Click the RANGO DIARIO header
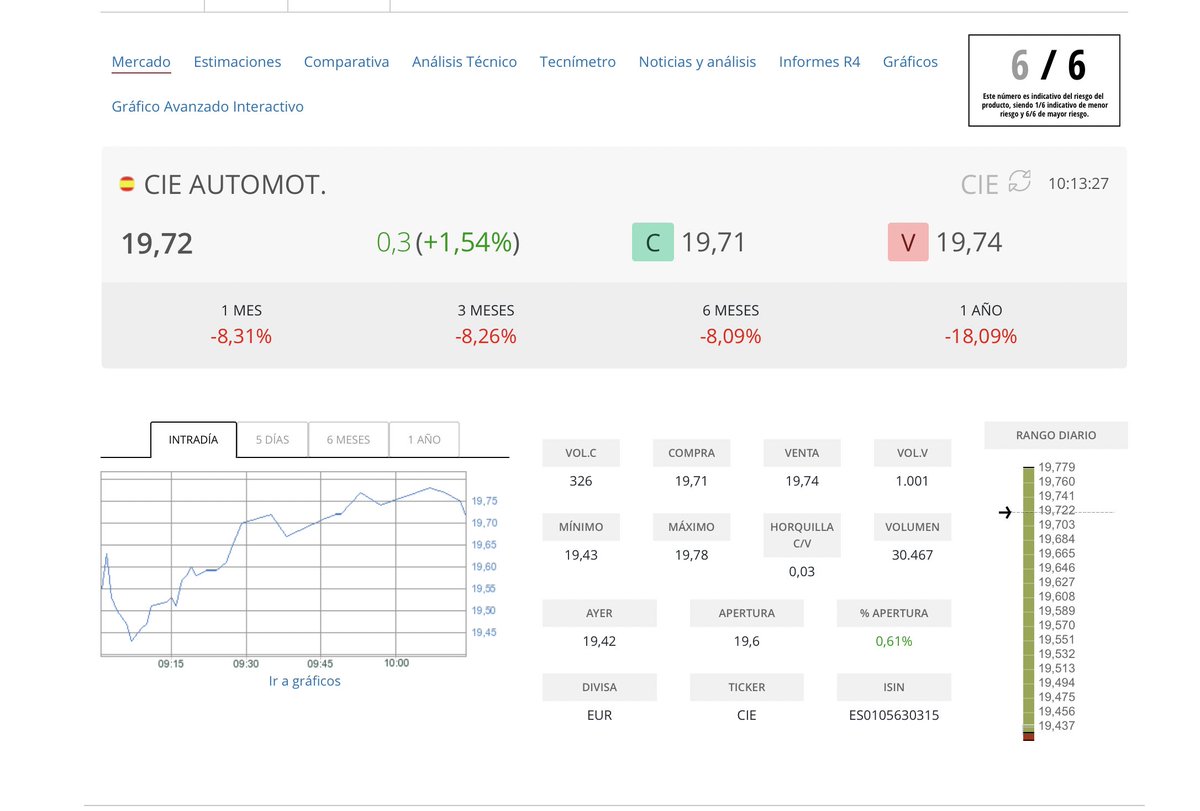This screenshot has width=1200, height=811. (1056, 435)
